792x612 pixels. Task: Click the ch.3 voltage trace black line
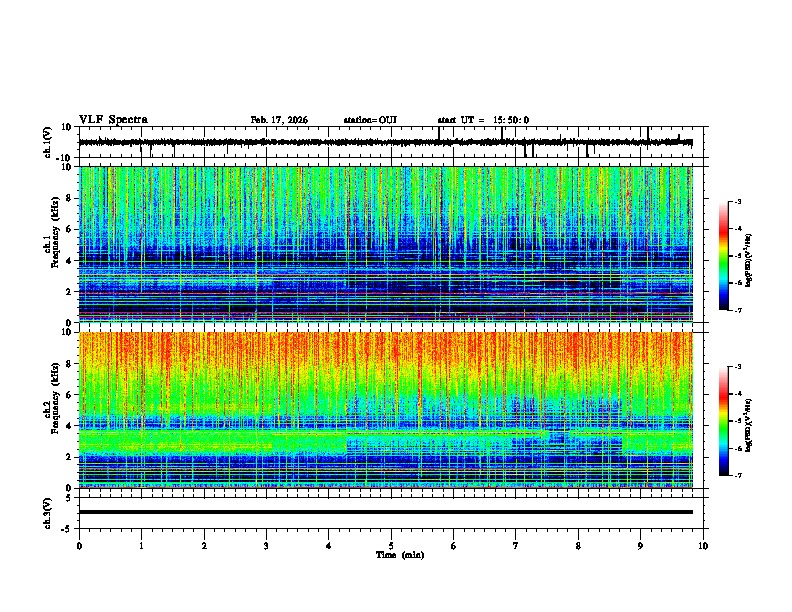385,512
